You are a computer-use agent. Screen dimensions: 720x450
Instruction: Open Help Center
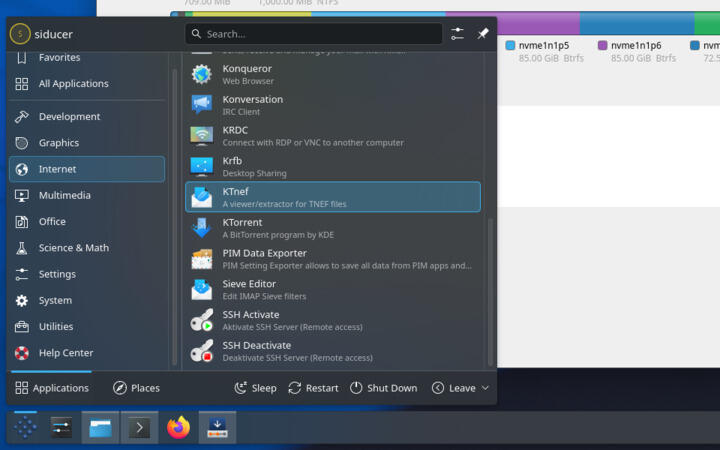point(87,353)
